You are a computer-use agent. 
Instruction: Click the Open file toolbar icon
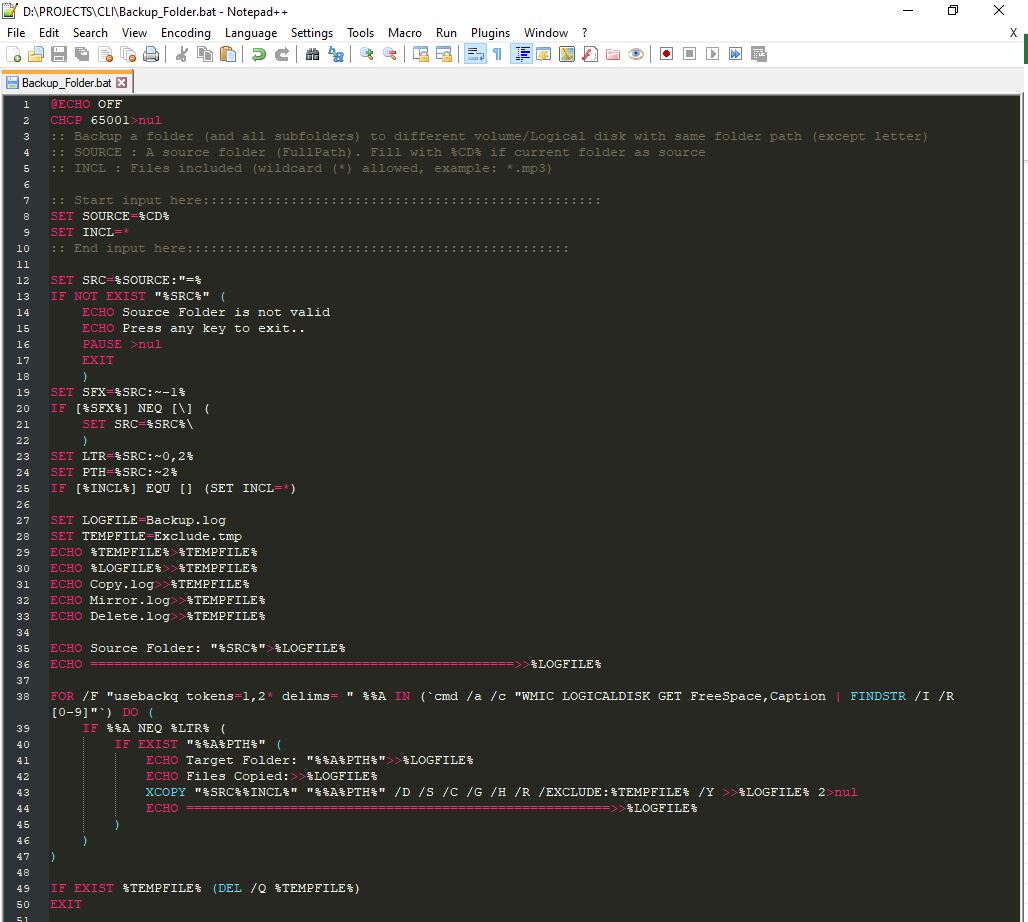pos(36,54)
